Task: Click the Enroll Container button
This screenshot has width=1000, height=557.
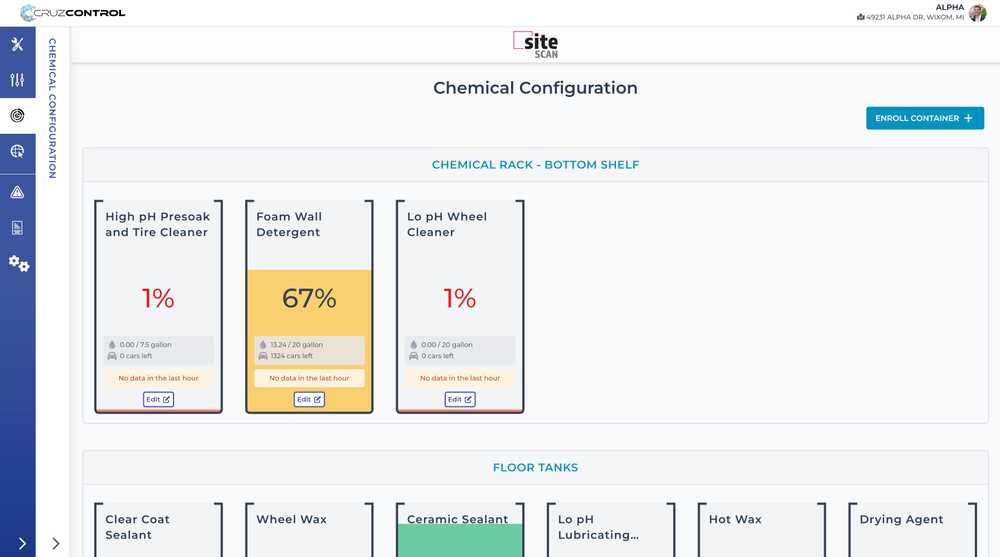Action: [925, 118]
